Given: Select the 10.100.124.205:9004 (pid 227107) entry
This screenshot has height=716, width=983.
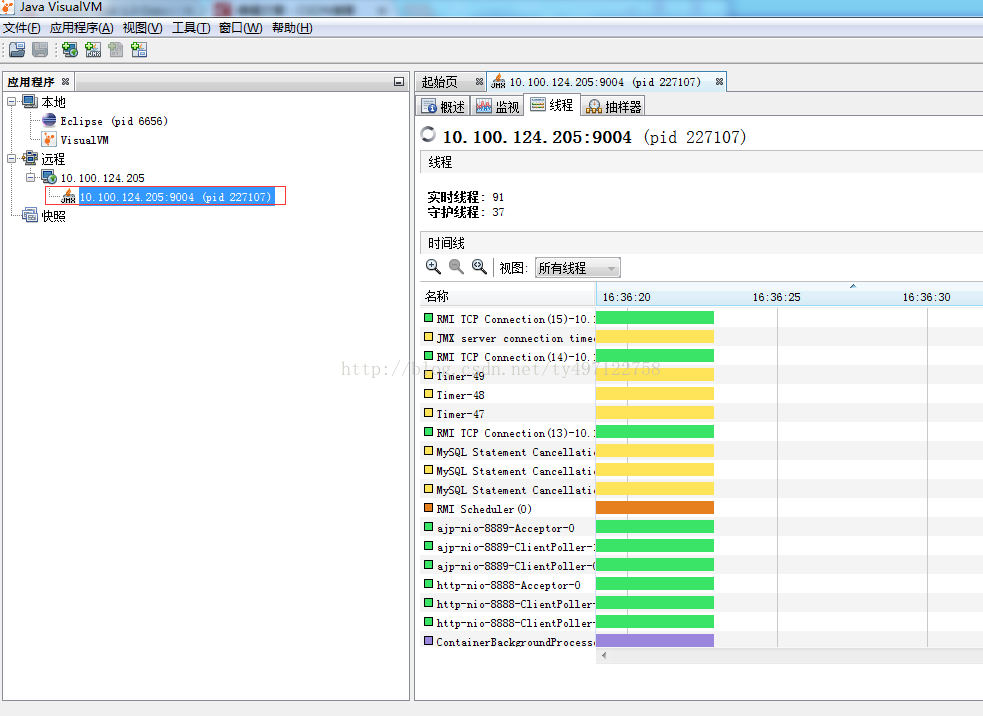Looking at the screenshot, I should coord(176,197).
